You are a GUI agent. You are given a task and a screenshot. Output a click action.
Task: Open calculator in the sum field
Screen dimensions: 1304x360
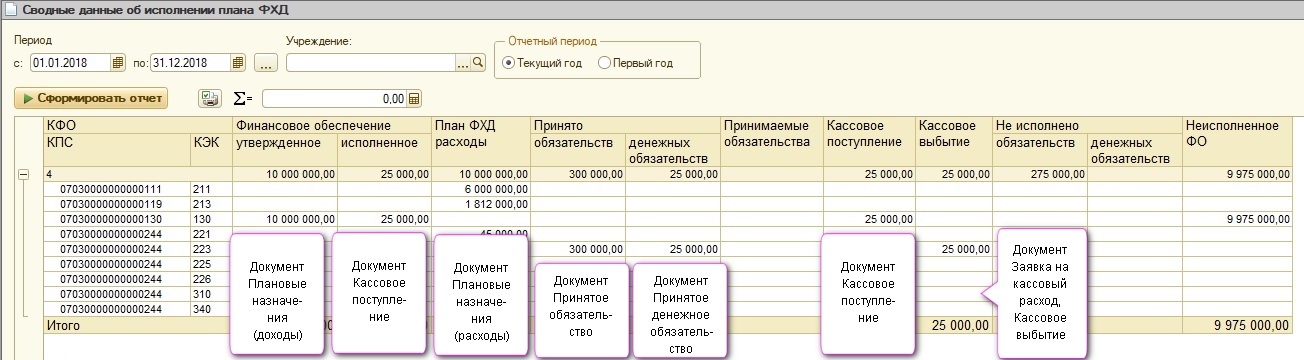click(x=415, y=99)
